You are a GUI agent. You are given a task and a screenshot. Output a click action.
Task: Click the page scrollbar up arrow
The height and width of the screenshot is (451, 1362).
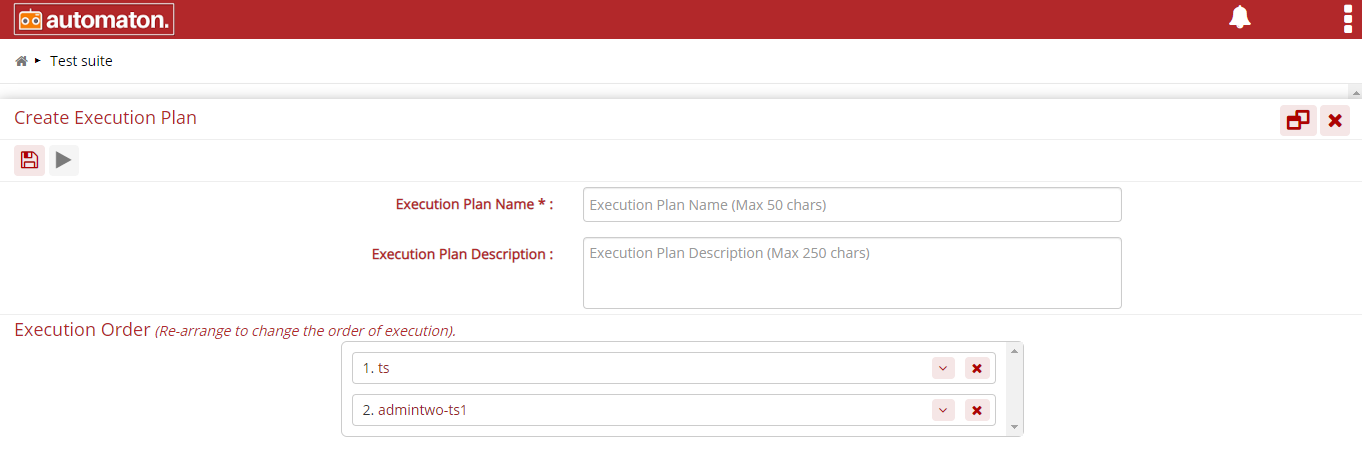(1355, 92)
